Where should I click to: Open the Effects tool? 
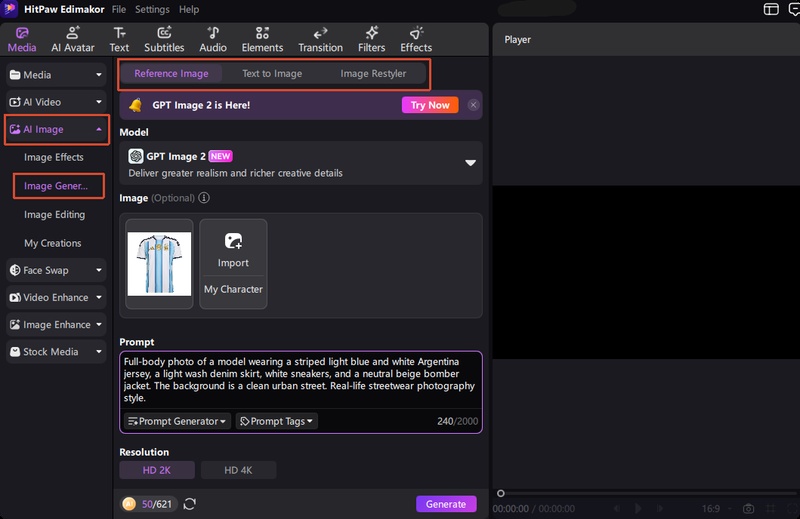tap(416, 40)
